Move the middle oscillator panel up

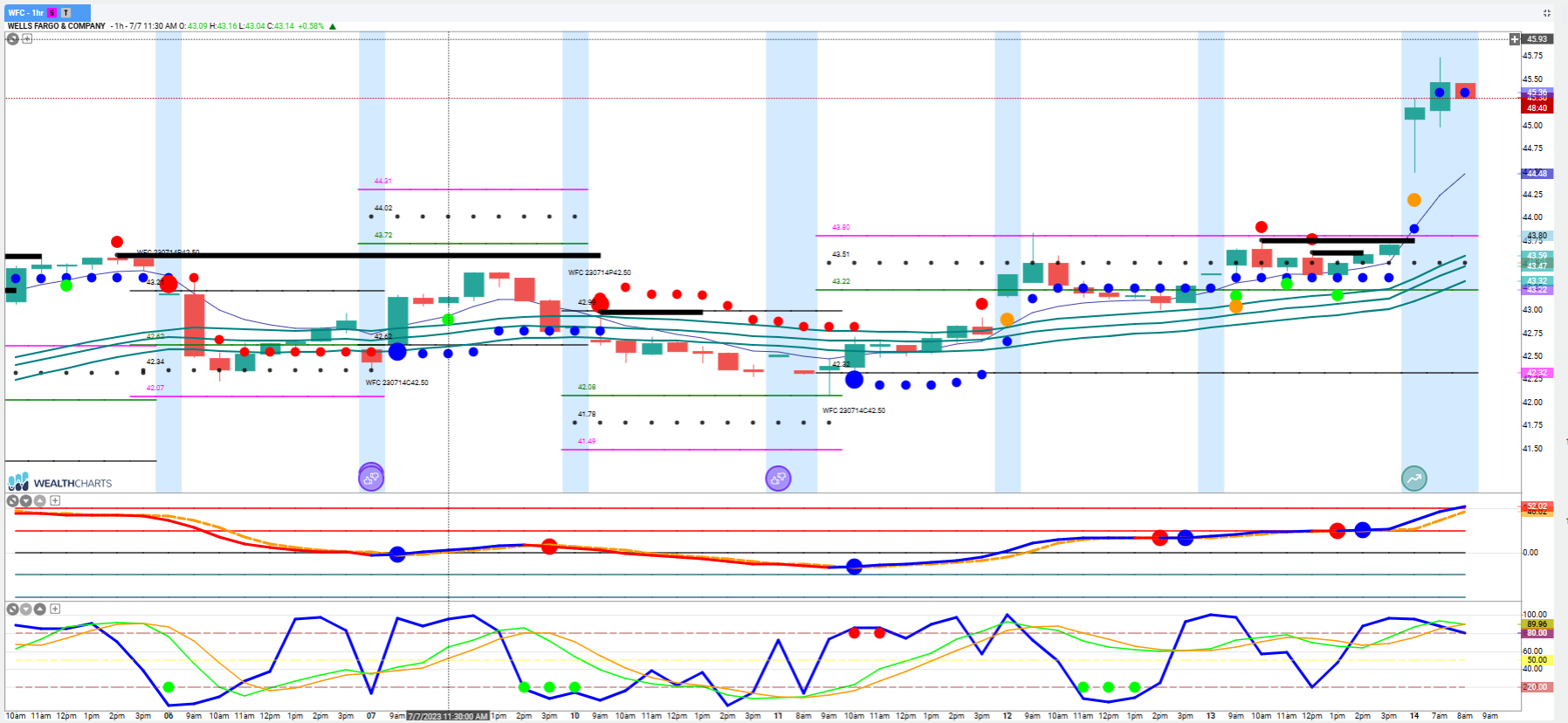[x=40, y=501]
